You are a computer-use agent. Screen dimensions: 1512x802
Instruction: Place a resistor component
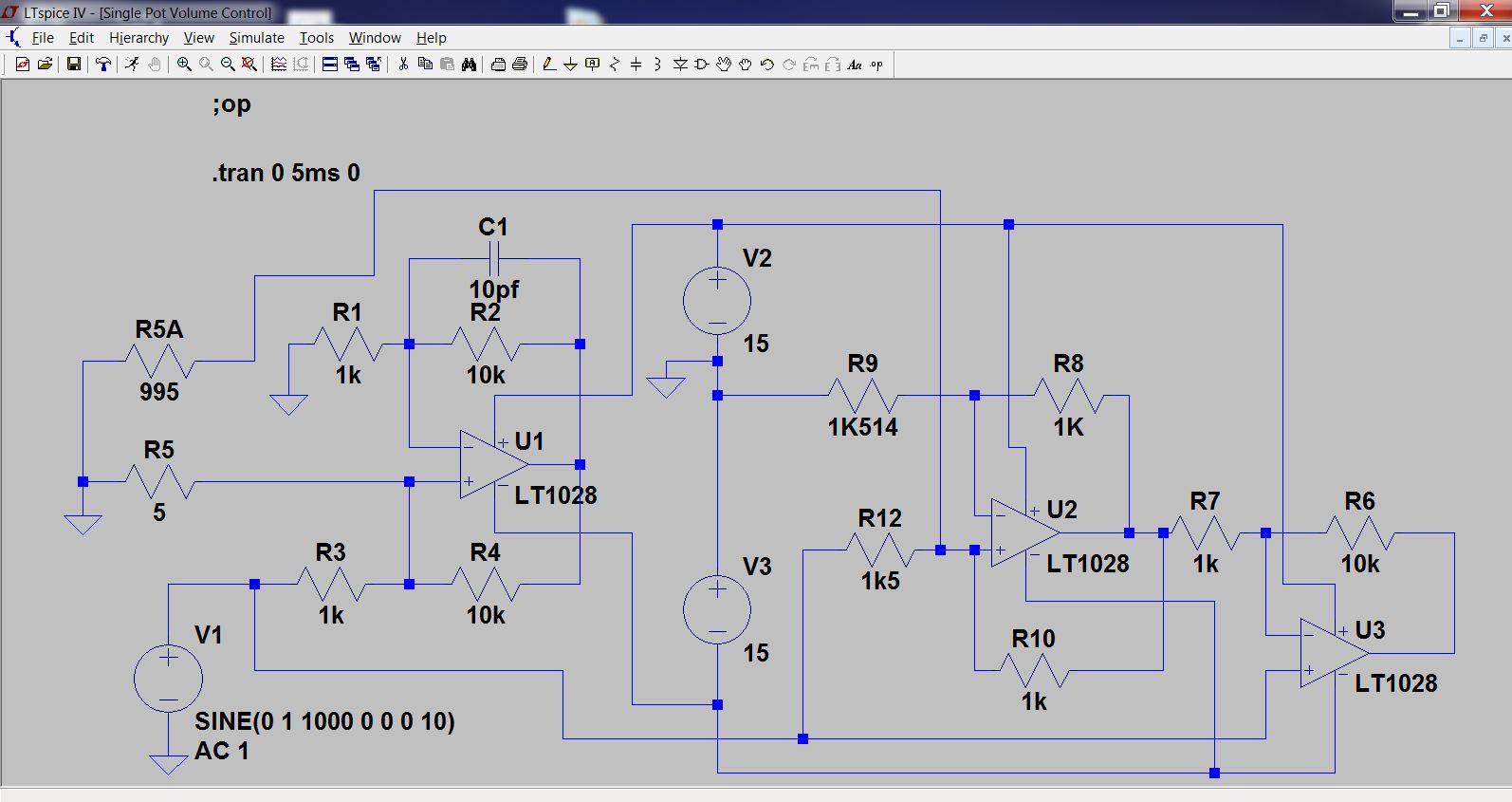click(x=615, y=65)
